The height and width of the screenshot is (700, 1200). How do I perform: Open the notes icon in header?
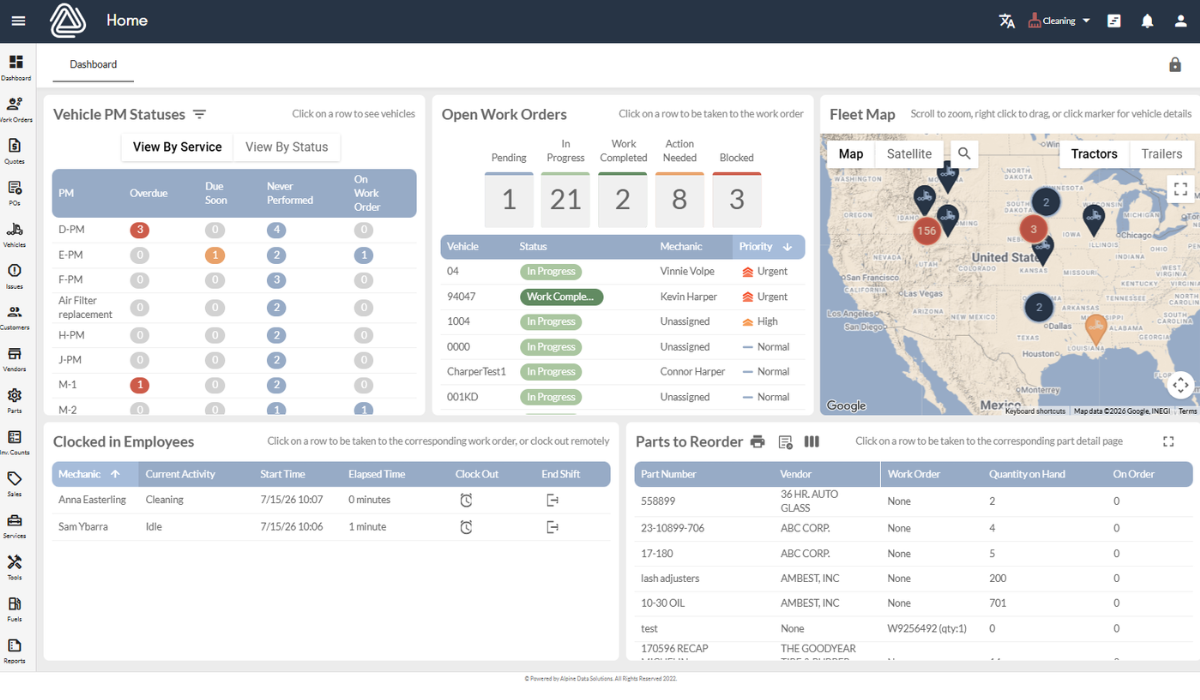pos(1114,21)
